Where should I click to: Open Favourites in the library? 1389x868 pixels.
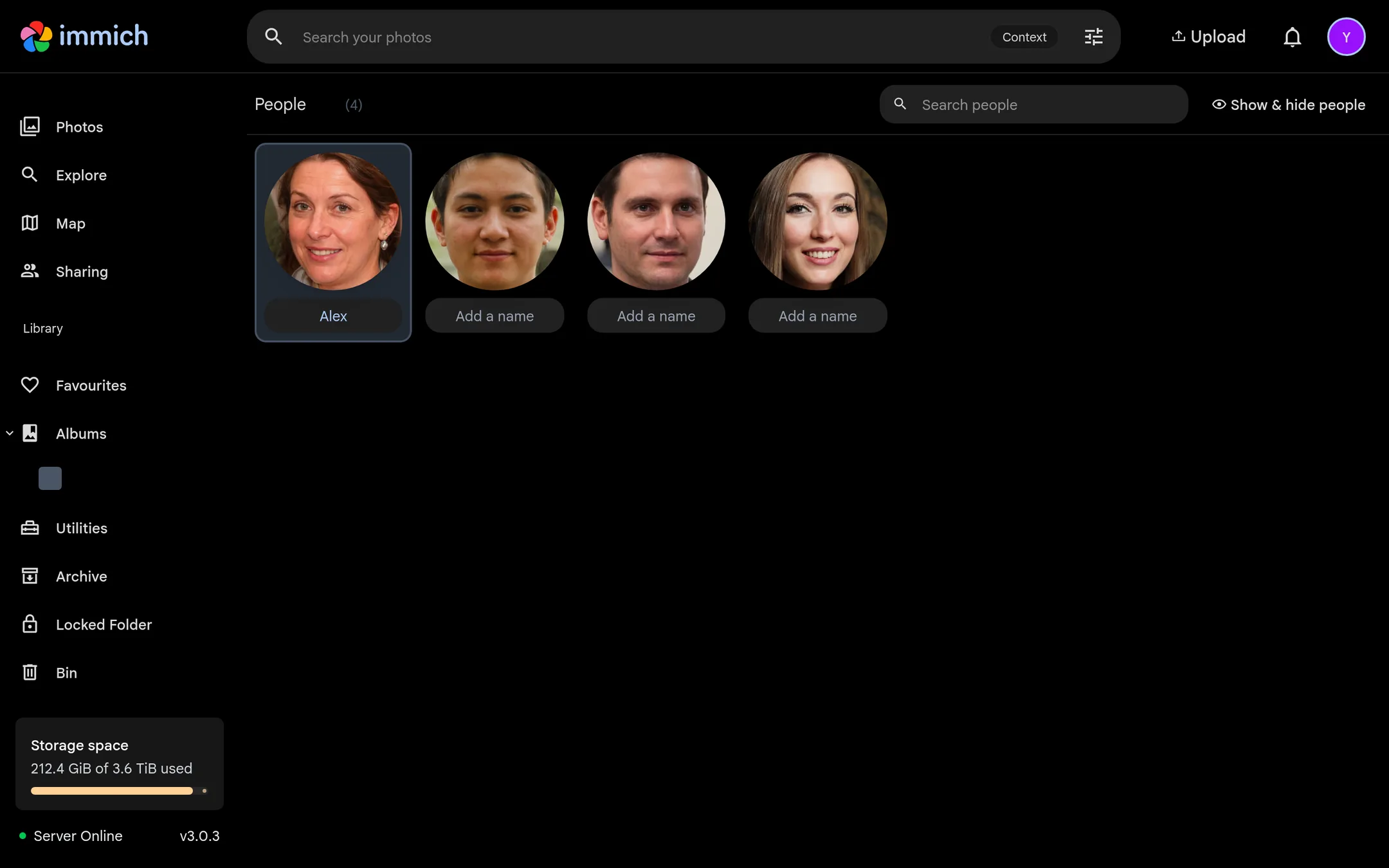click(91, 385)
